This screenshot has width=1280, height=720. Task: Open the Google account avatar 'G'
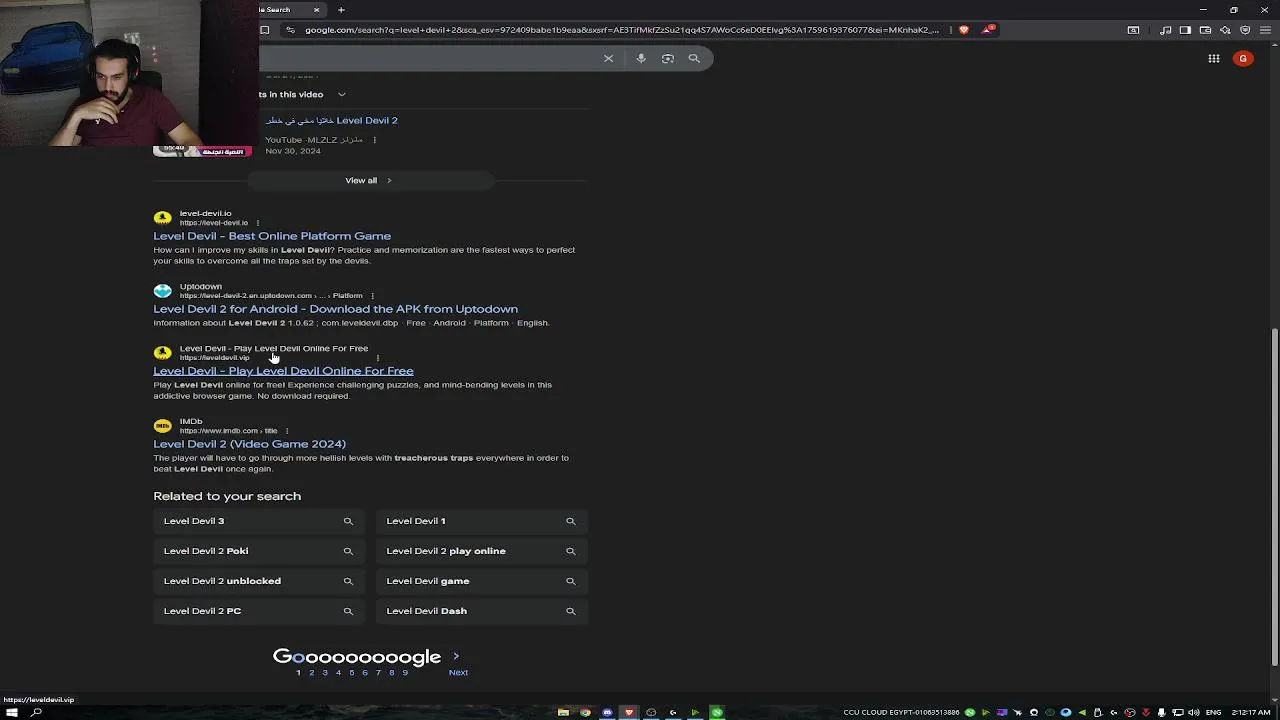tap(1243, 58)
